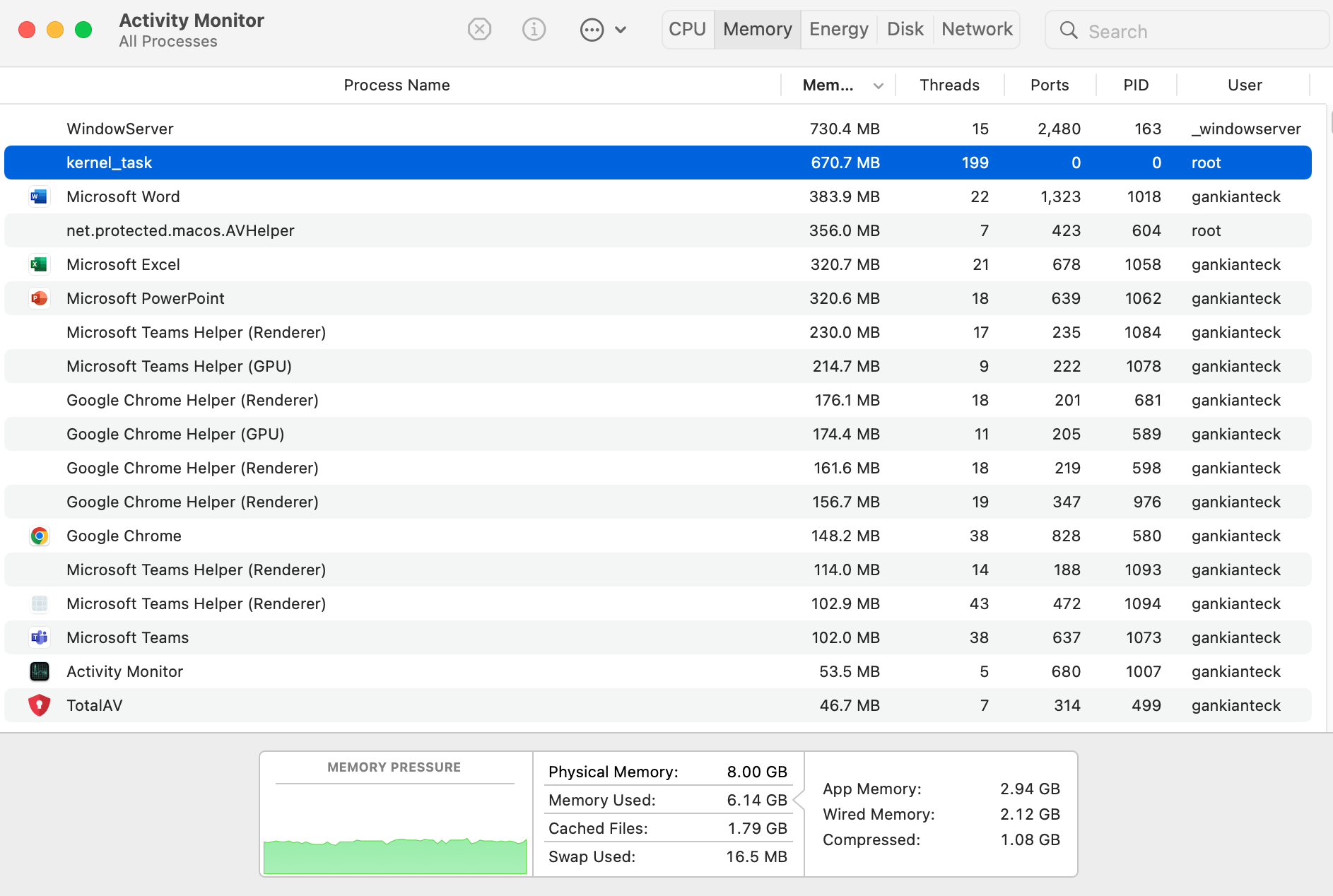Sort by the Process Name header
The width and height of the screenshot is (1333, 896).
(x=397, y=86)
